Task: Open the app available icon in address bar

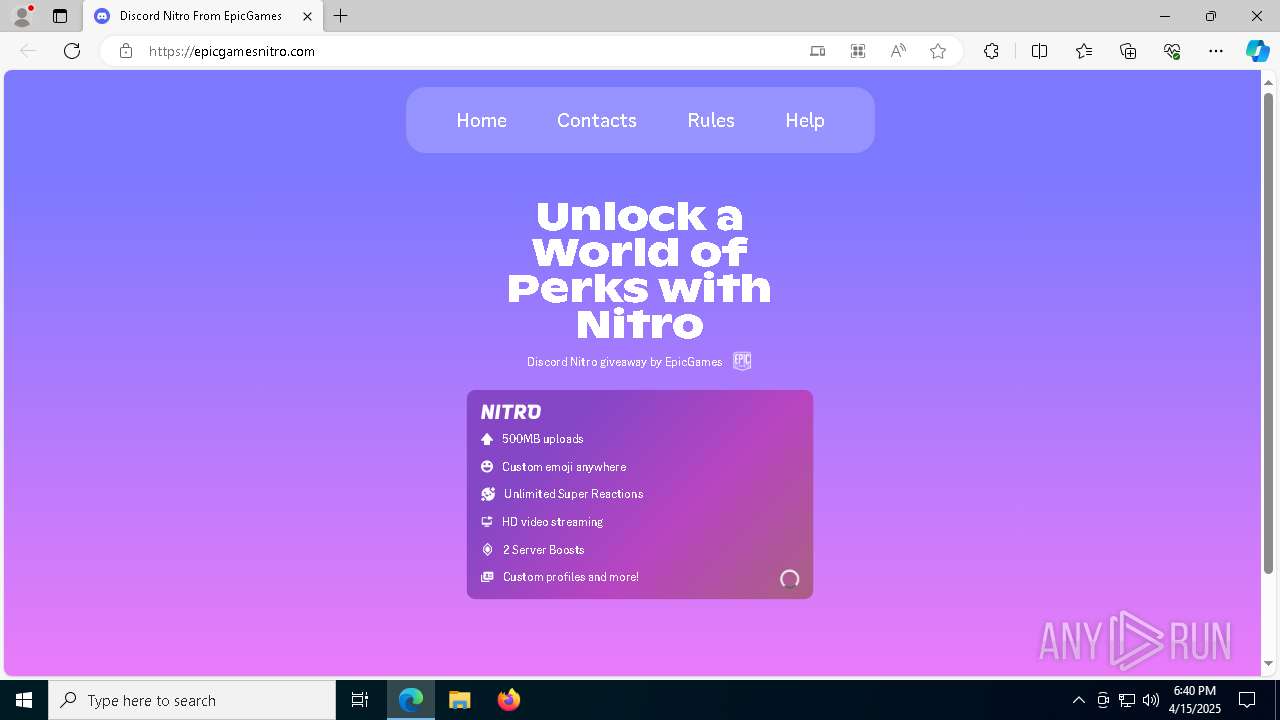Action: pos(818,51)
